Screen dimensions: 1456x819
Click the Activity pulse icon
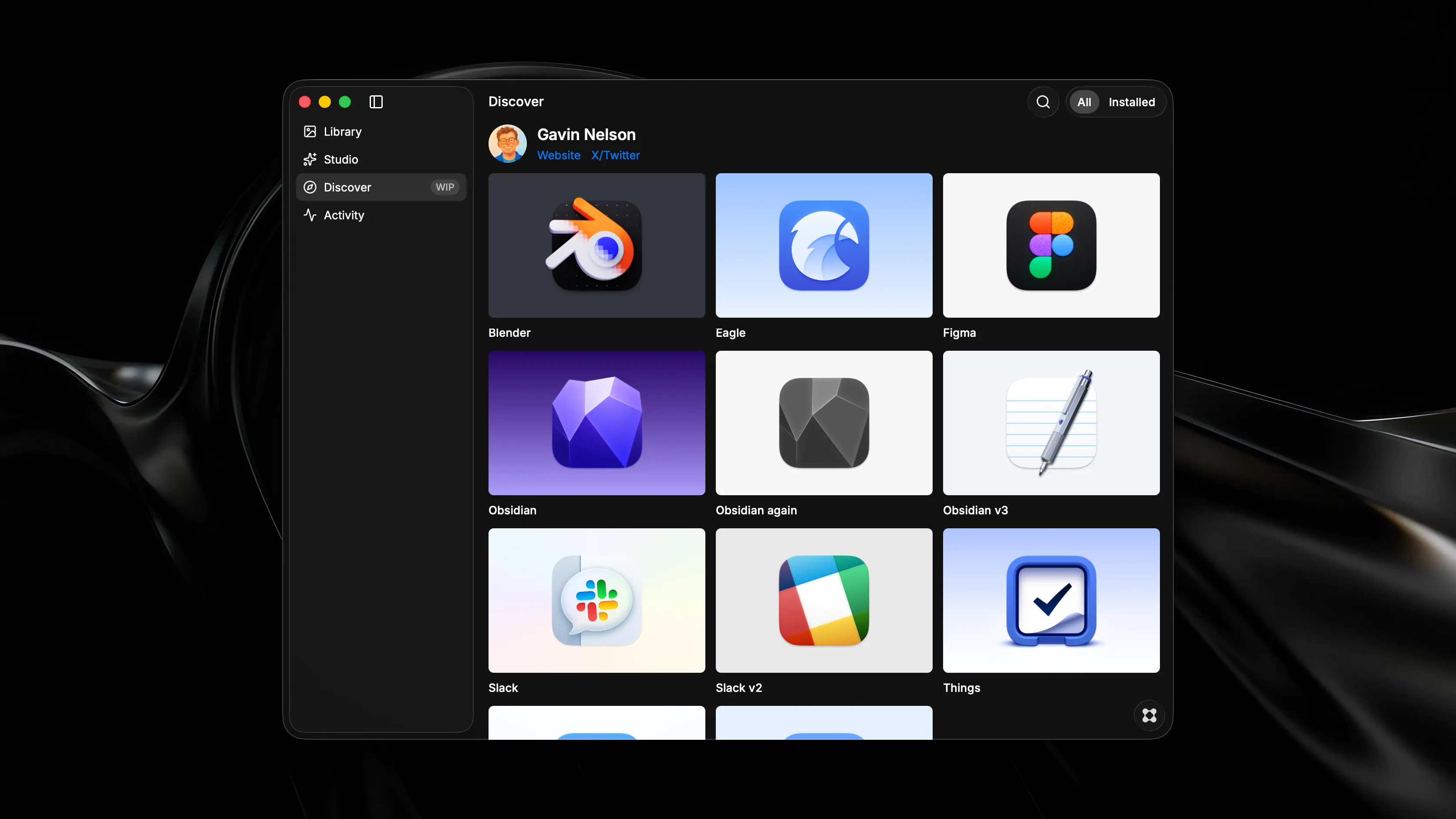310,215
